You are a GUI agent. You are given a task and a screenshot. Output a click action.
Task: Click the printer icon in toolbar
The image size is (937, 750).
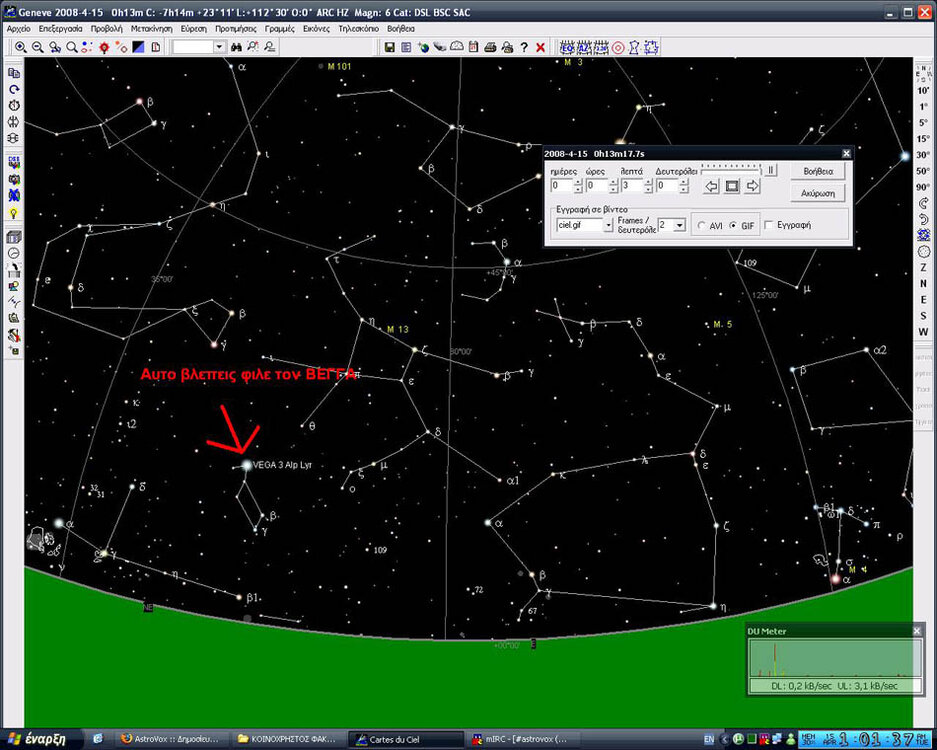pyautogui.click(x=491, y=47)
